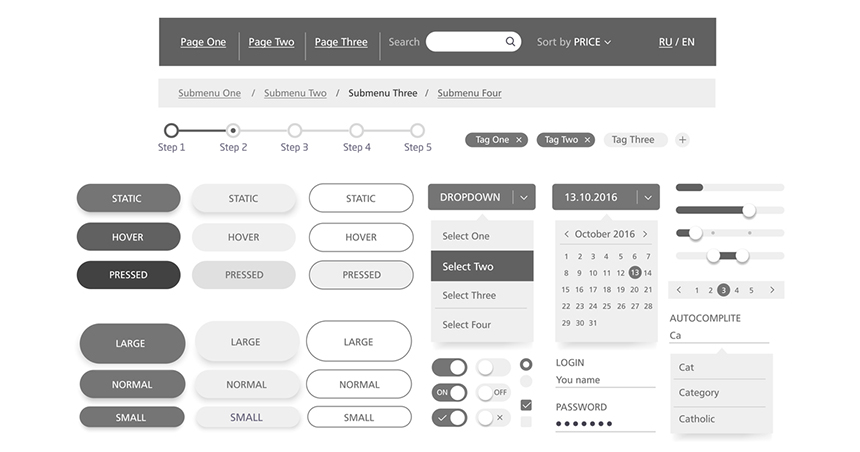The width and height of the screenshot is (860, 452).
Task: Turn off the switch labeled ON
Action: (x=449, y=392)
